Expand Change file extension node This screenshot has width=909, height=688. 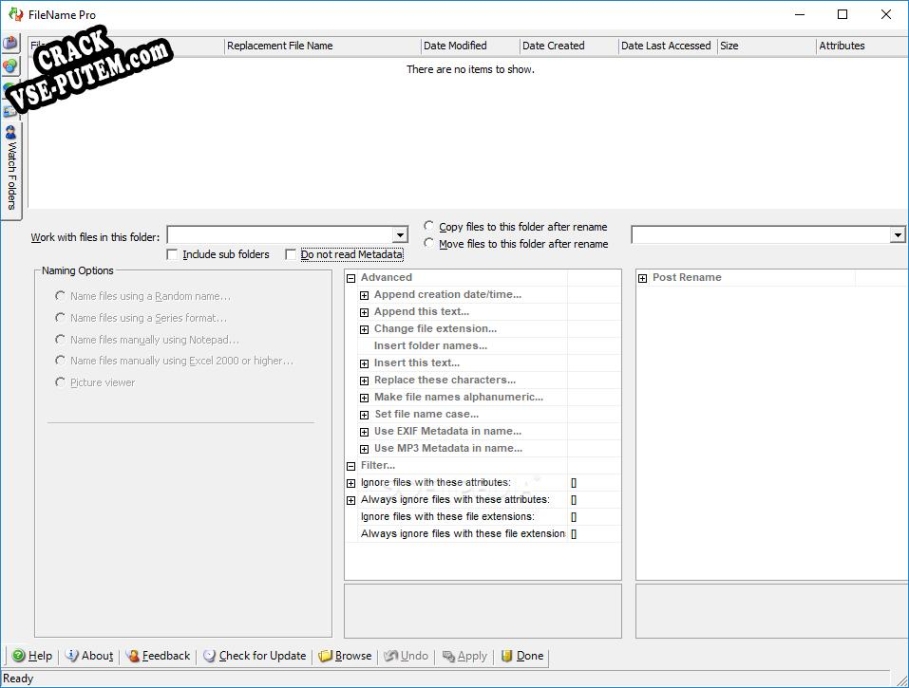364,330
